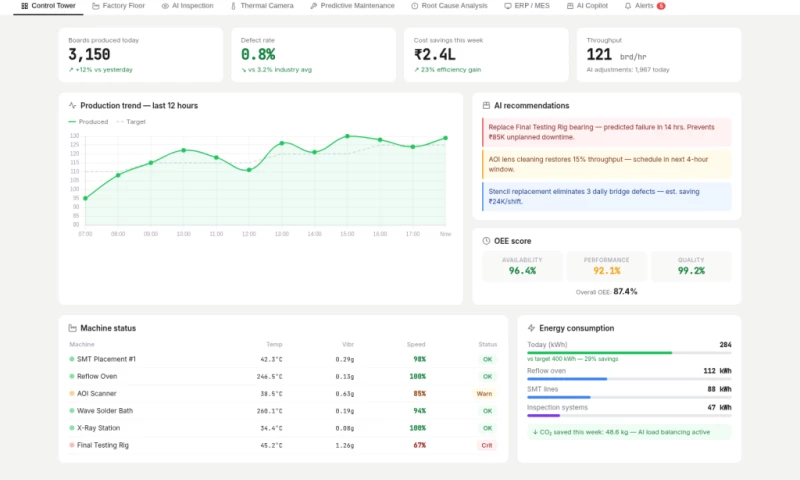Click the AI Inspection eye icon

coord(165,6)
